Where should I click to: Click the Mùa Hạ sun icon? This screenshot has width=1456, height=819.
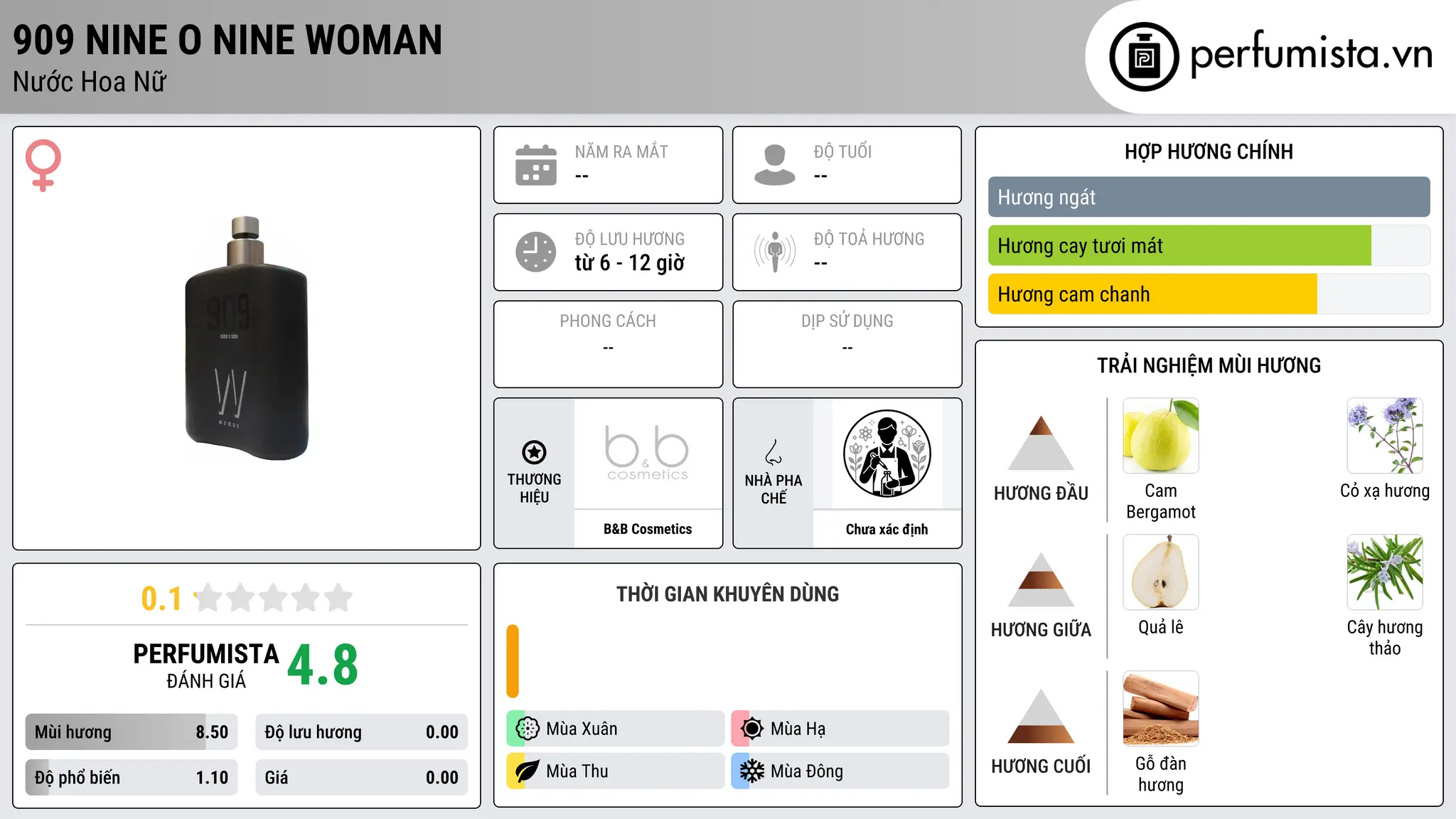pyautogui.click(x=752, y=729)
